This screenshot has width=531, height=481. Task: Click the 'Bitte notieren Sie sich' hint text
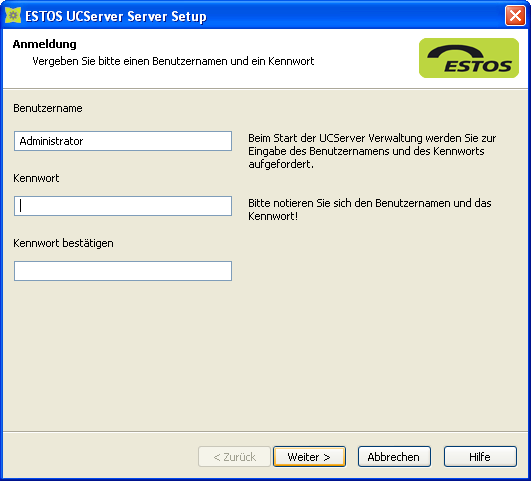[x=369, y=210]
